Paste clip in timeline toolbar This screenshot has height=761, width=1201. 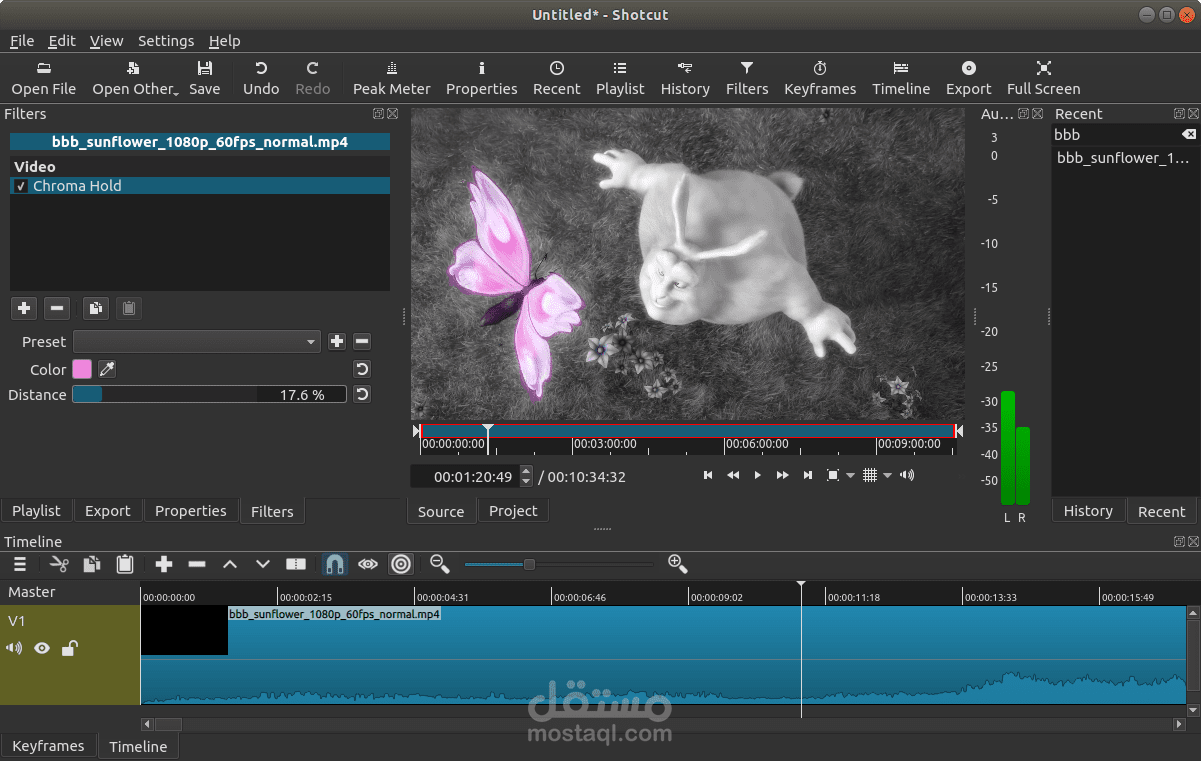pyautogui.click(x=125, y=564)
